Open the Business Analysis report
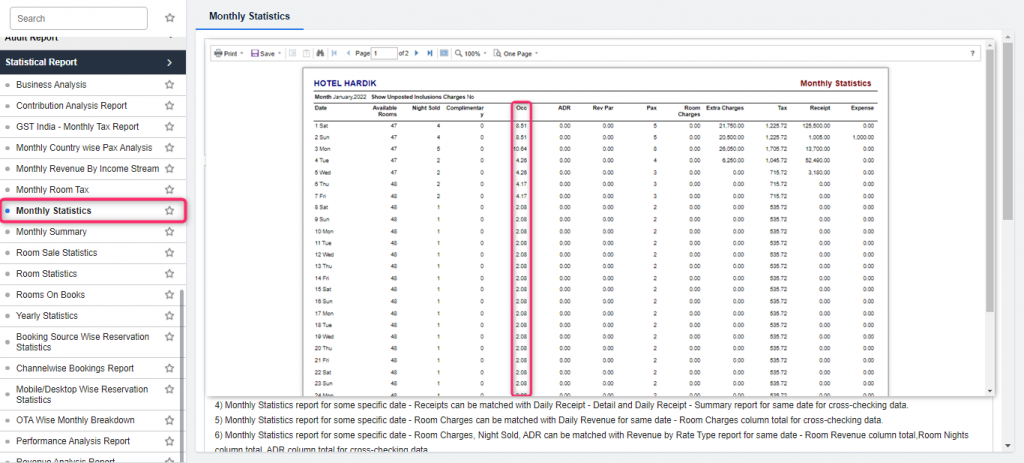Viewport: 1024px width, 463px height. (x=51, y=85)
